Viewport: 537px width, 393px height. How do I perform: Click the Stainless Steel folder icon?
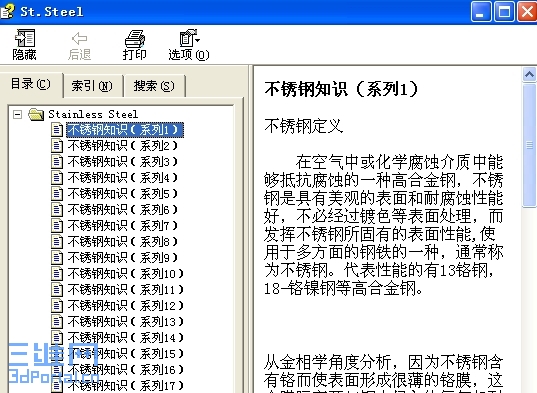(x=36, y=114)
